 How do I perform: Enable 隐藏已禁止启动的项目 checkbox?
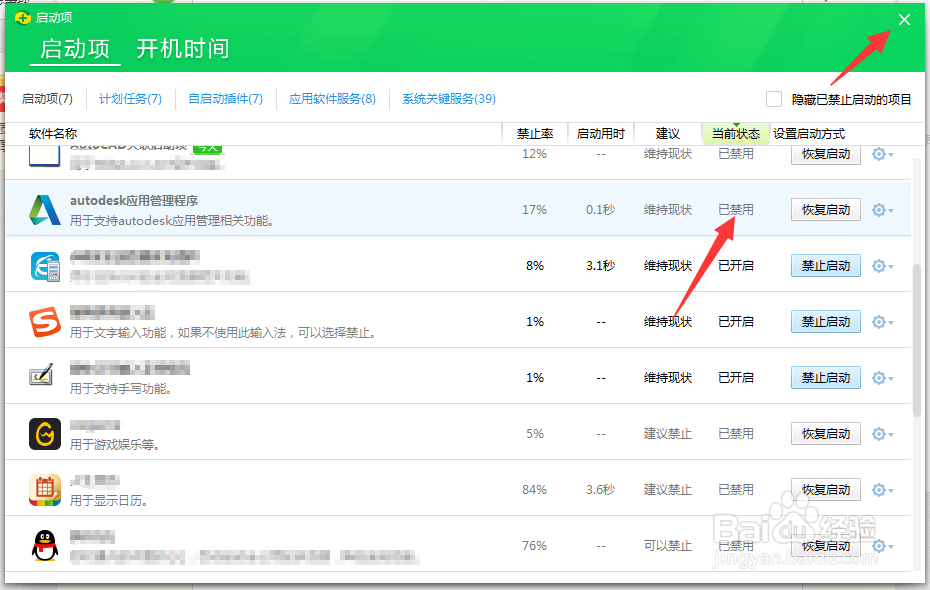pyautogui.click(x=773, y=99)
